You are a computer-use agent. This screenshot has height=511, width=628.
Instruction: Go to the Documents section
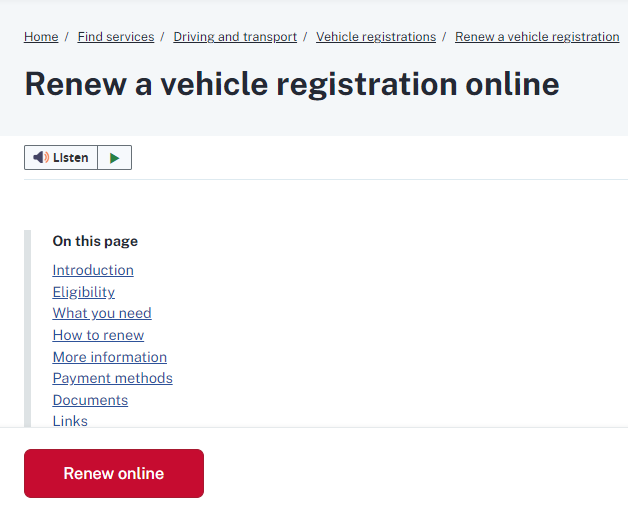coord(90,400)
